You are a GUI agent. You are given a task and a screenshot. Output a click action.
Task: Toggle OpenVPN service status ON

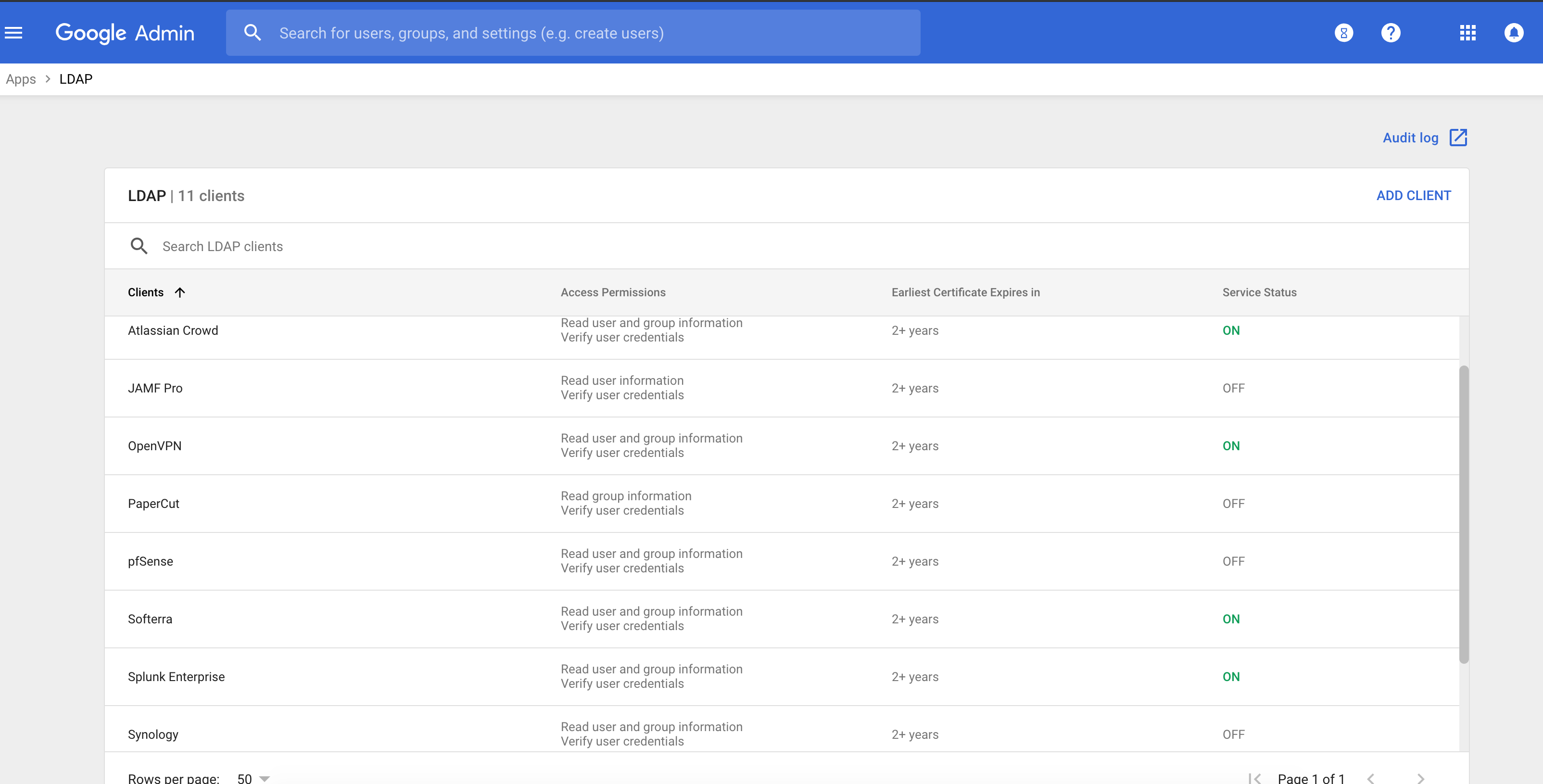(x=1231, y=446)
